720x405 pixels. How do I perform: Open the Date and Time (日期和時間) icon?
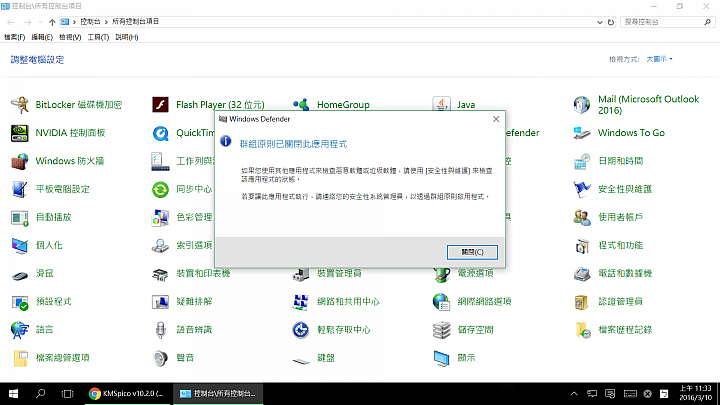tap(582, 161)
